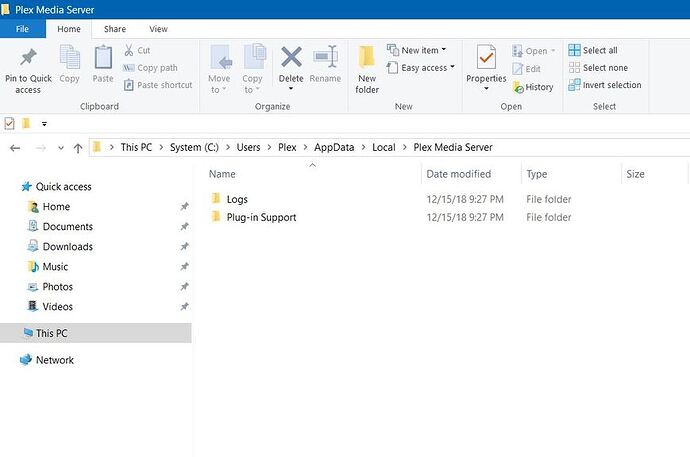Sort by the Type column header
The height and width of the screenshot is (457, 690).
537,174
